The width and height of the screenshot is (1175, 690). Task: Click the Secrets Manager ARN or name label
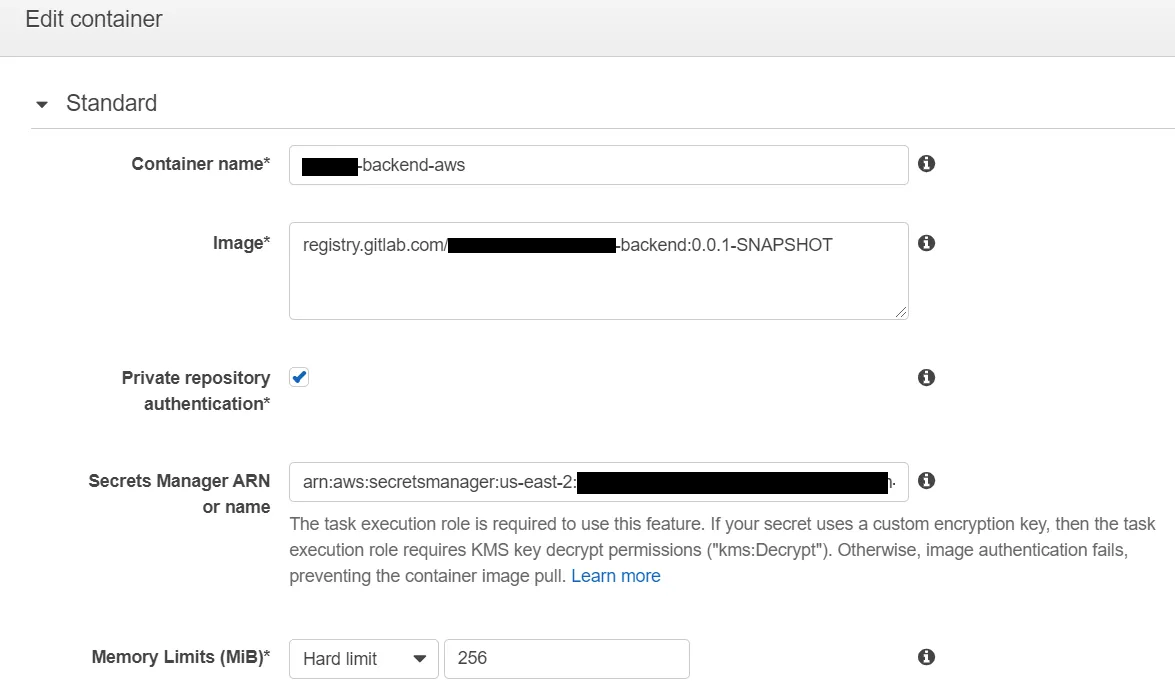tap(179, 494)
